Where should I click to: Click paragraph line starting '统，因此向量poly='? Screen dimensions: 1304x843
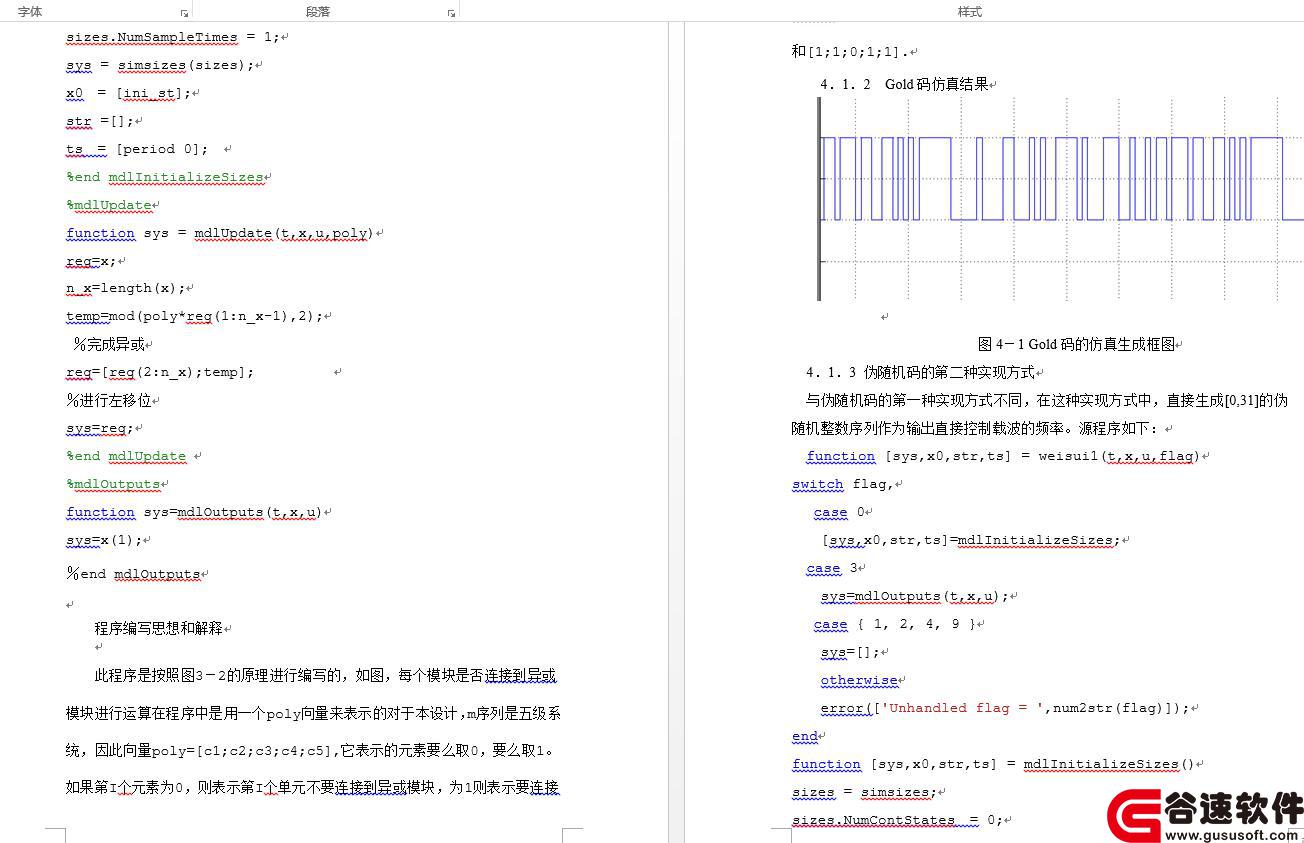[x=310, y=750]
